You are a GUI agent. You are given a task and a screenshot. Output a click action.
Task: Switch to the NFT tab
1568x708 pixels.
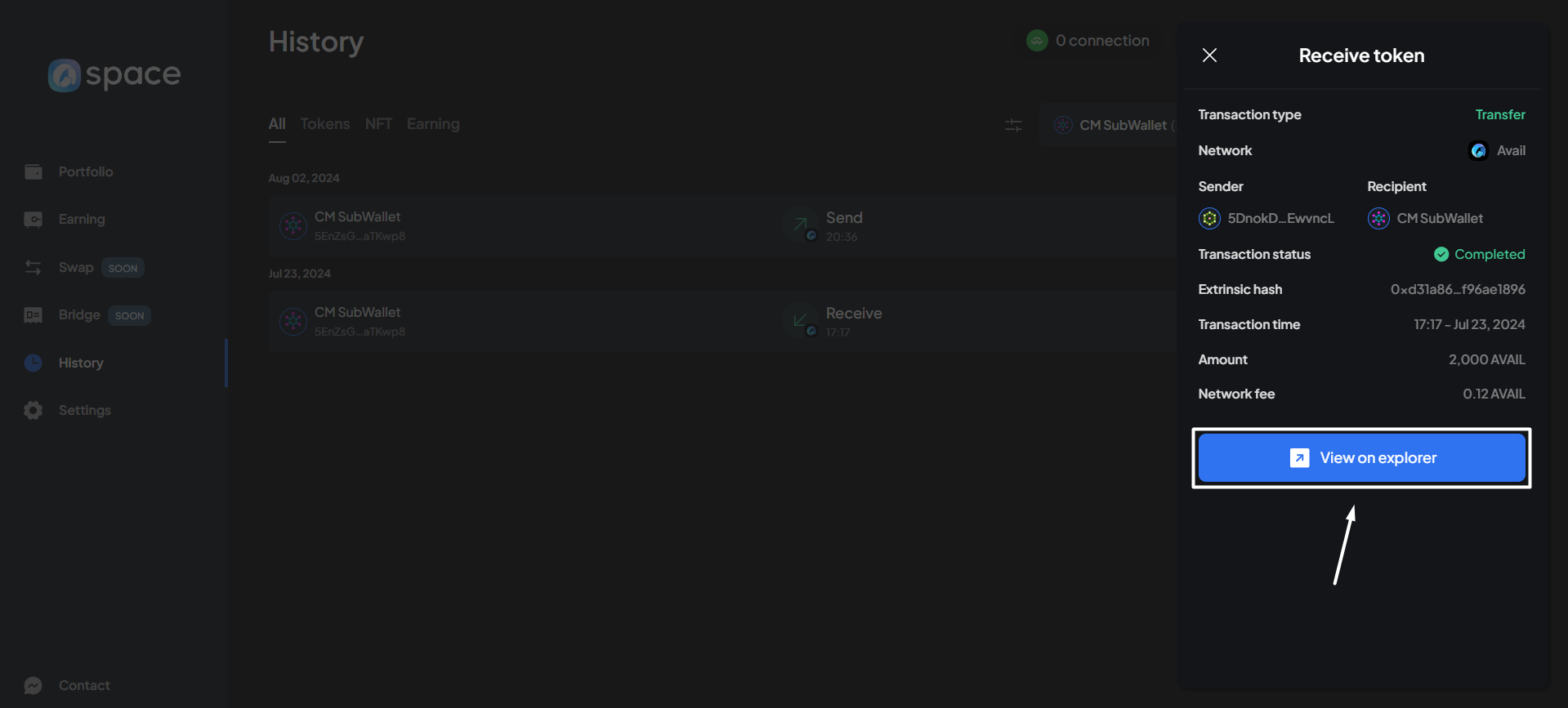click(x=378, y=124)
